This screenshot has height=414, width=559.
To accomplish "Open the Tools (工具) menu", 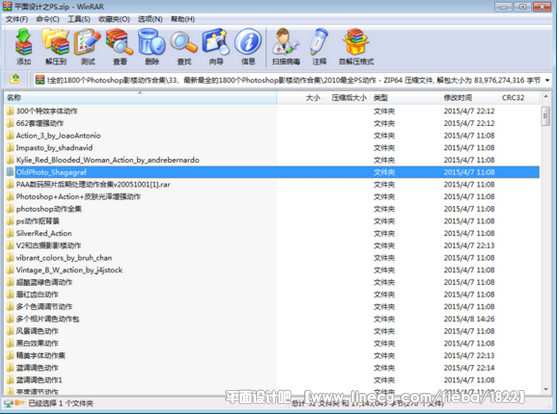I will (79, 19).
